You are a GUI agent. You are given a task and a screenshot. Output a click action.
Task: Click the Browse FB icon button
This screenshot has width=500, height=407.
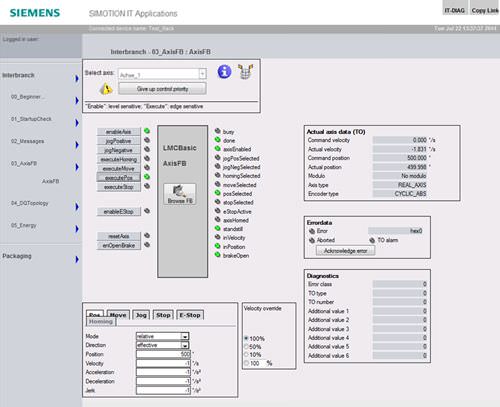(180, 194)
